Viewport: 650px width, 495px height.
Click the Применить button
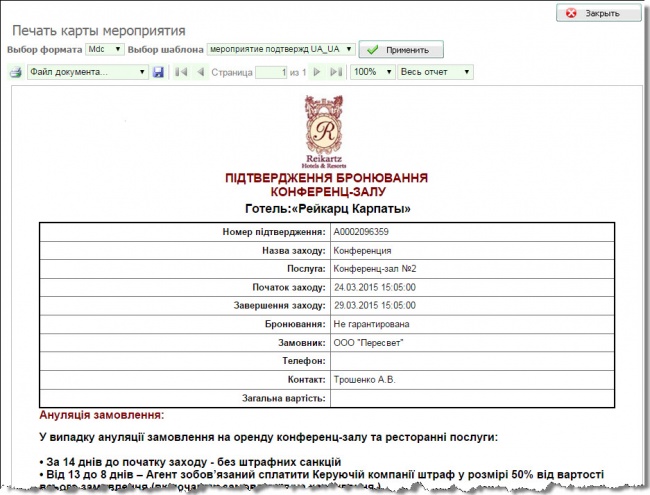coord(400,50)
